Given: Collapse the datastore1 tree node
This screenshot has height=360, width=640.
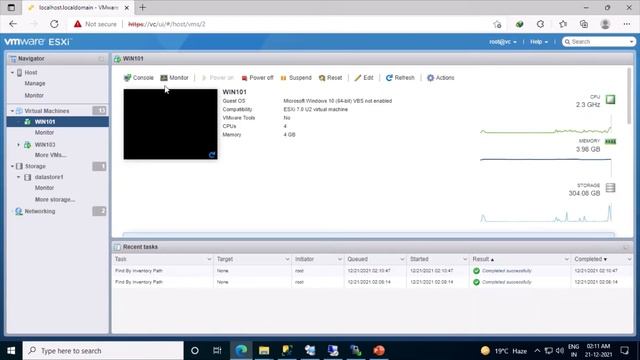Looking at the screenshot, I should click(18, 177).
